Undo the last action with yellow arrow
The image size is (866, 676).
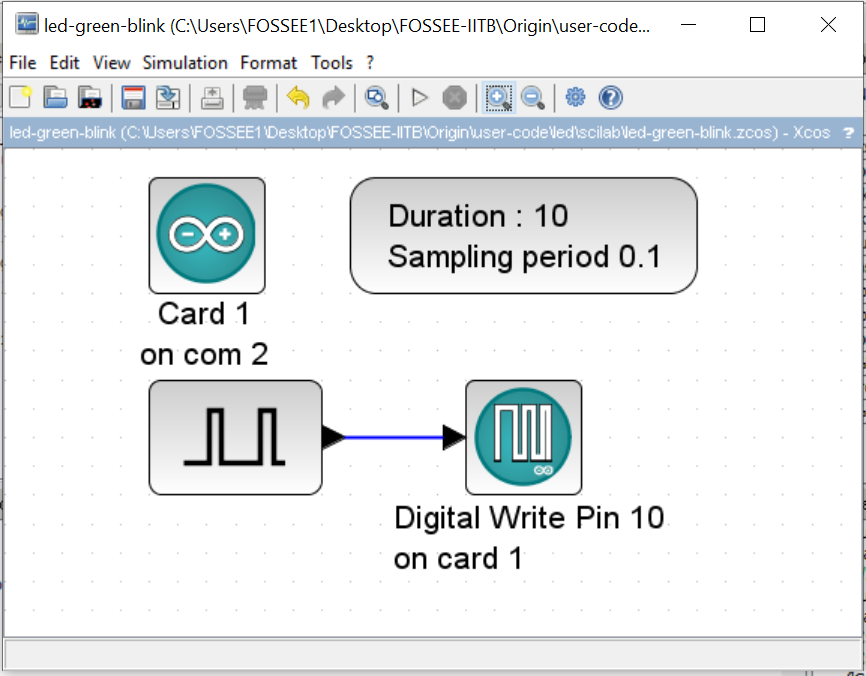point(298,98)
